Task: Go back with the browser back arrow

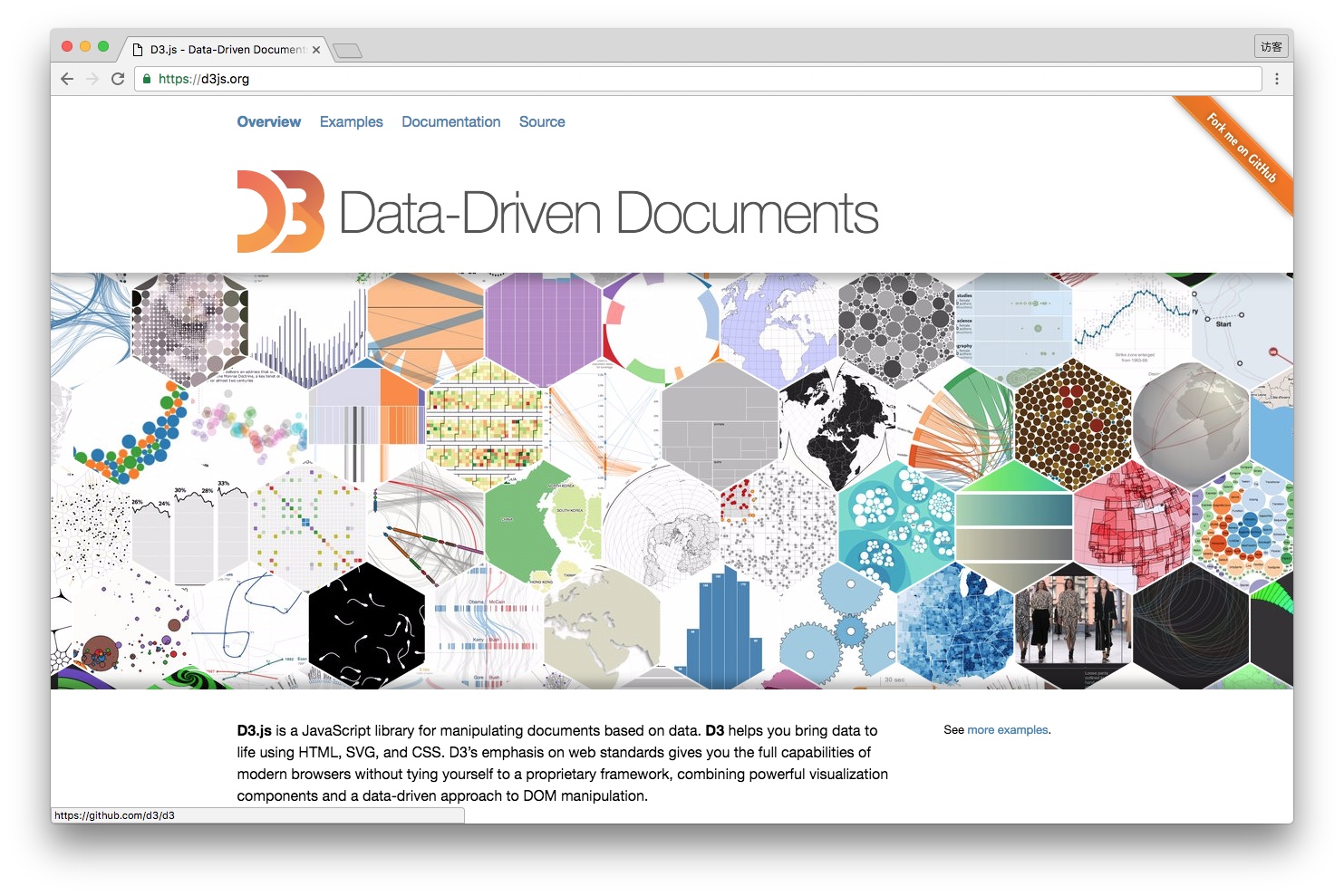Action: [x=67, y=79]
